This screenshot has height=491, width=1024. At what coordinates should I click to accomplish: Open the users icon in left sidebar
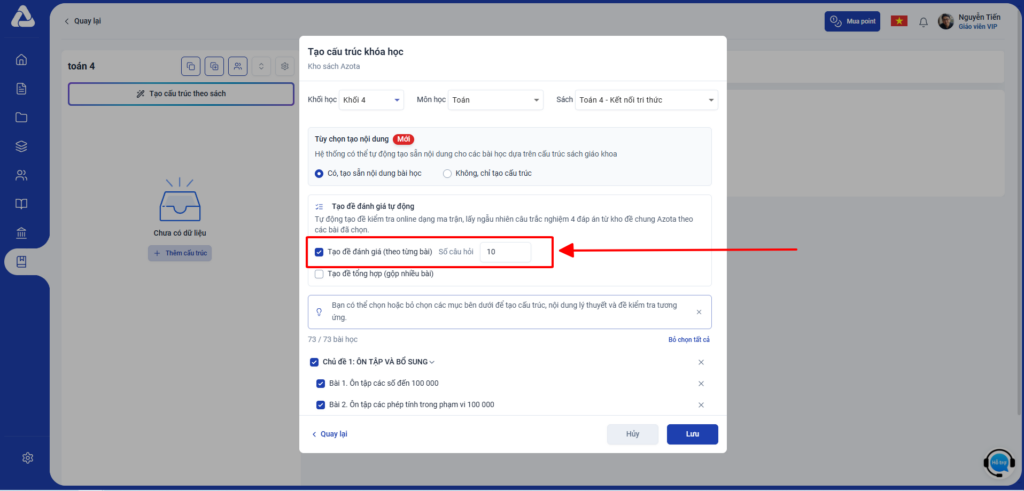tap(22, 175)
